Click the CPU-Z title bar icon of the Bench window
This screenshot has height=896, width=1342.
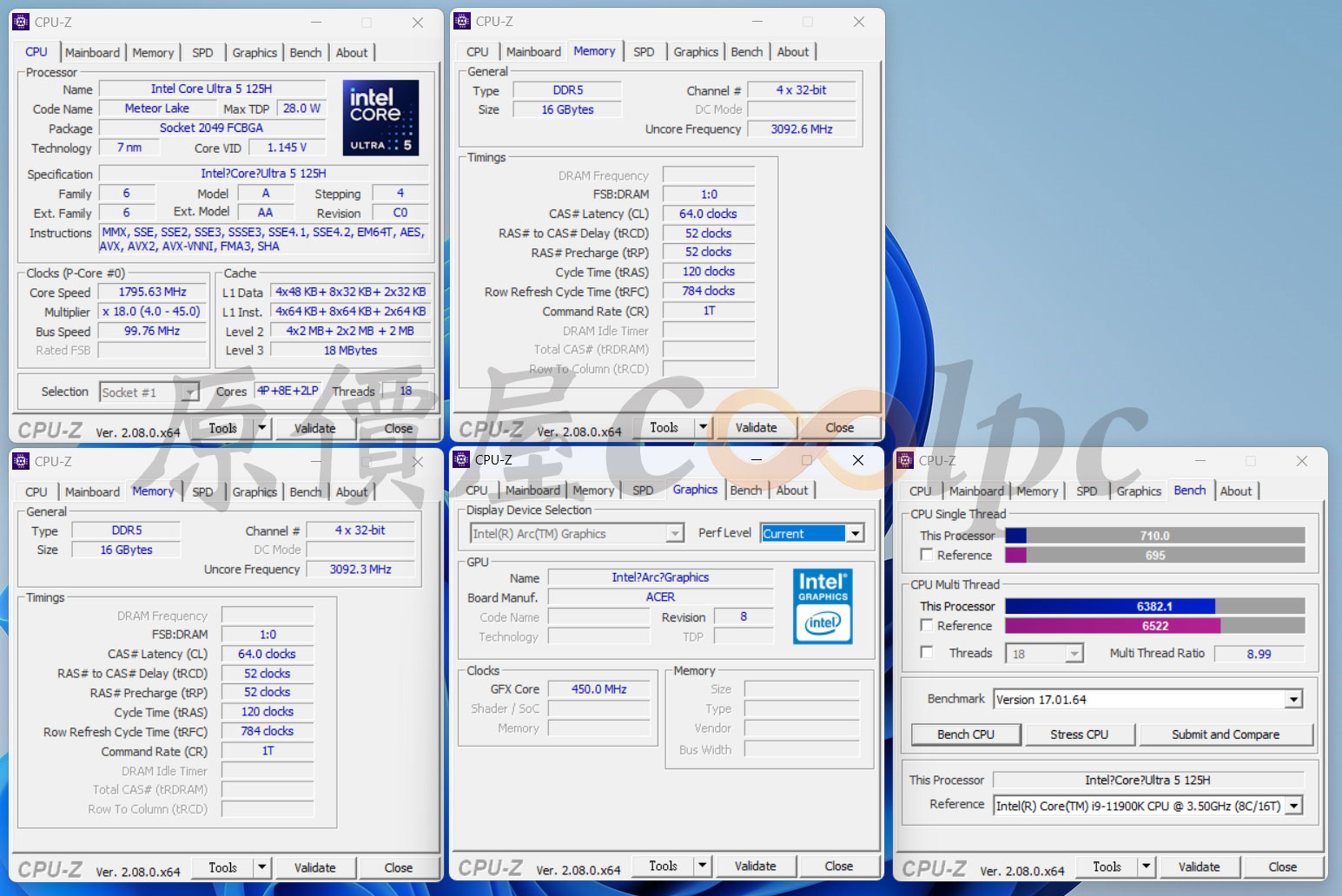(906, 460)
